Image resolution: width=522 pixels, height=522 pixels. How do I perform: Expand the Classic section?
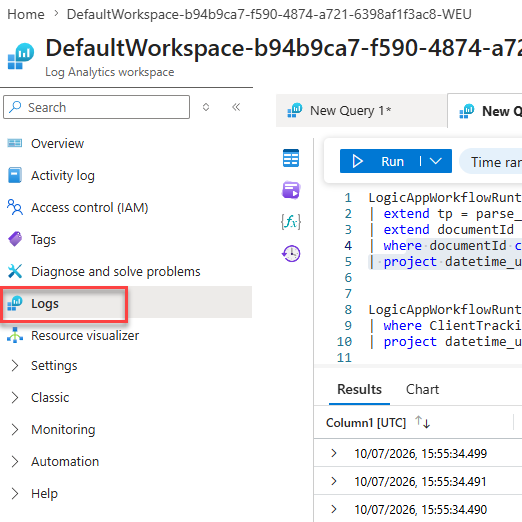click(x=15, y=397)
